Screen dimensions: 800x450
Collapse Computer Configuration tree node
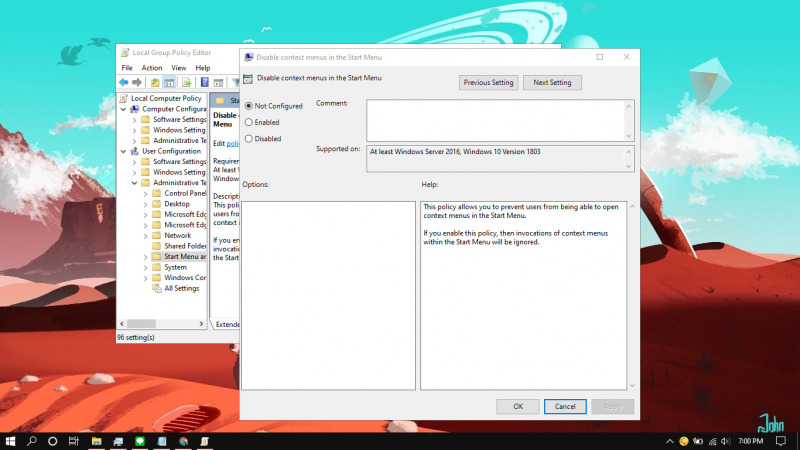click(x=123, y=109)
